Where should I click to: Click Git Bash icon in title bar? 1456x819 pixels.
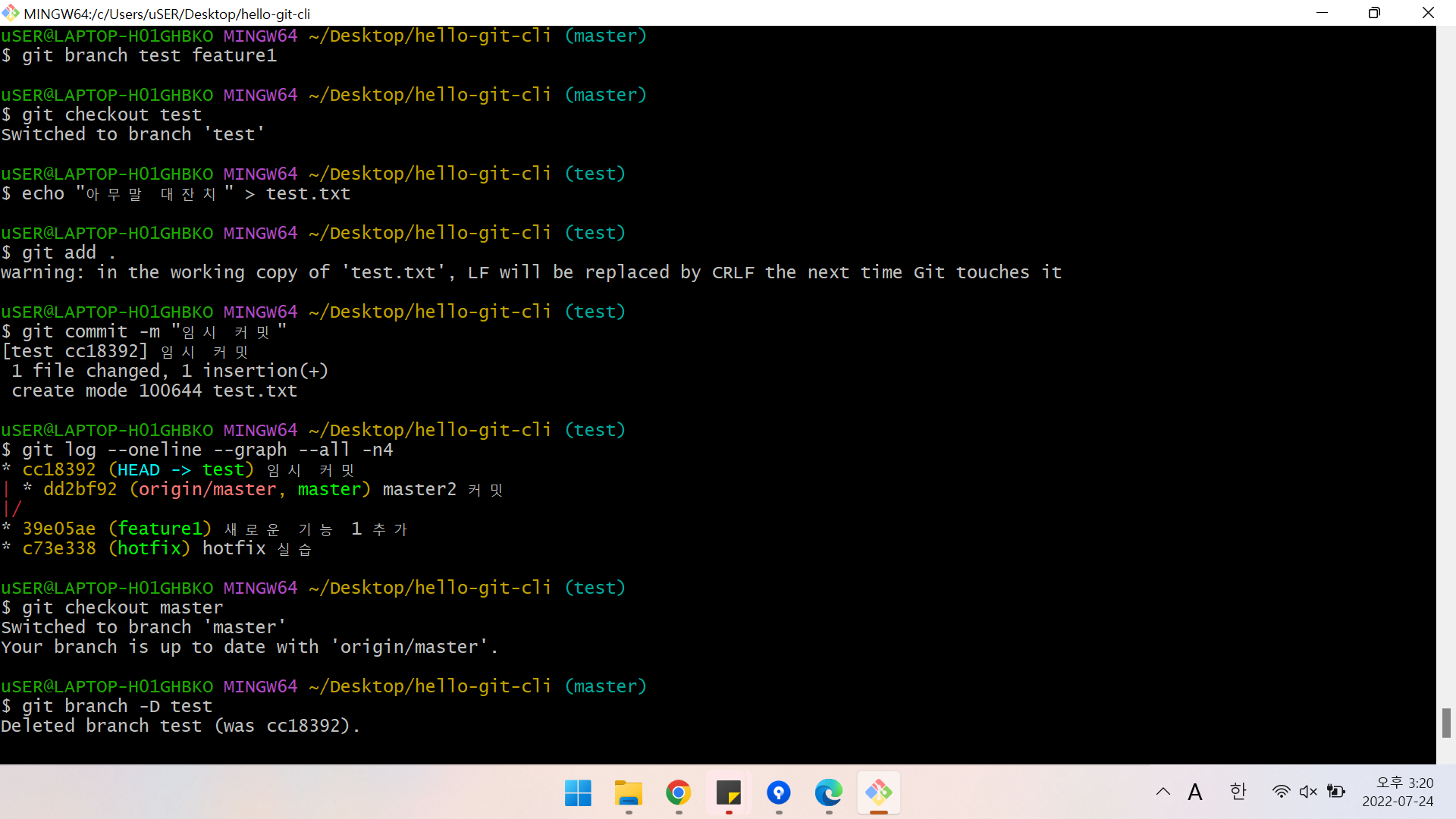[x=10, y=13]
